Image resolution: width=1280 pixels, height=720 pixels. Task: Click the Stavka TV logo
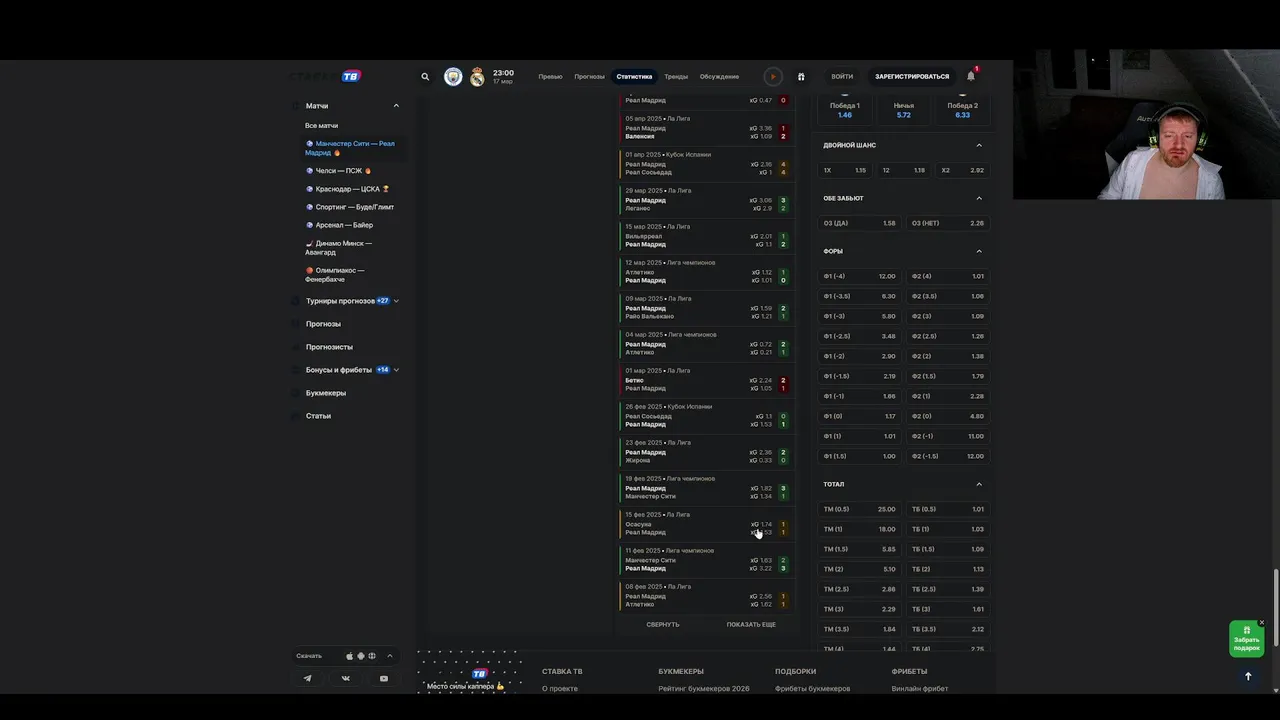click(326, 76)
